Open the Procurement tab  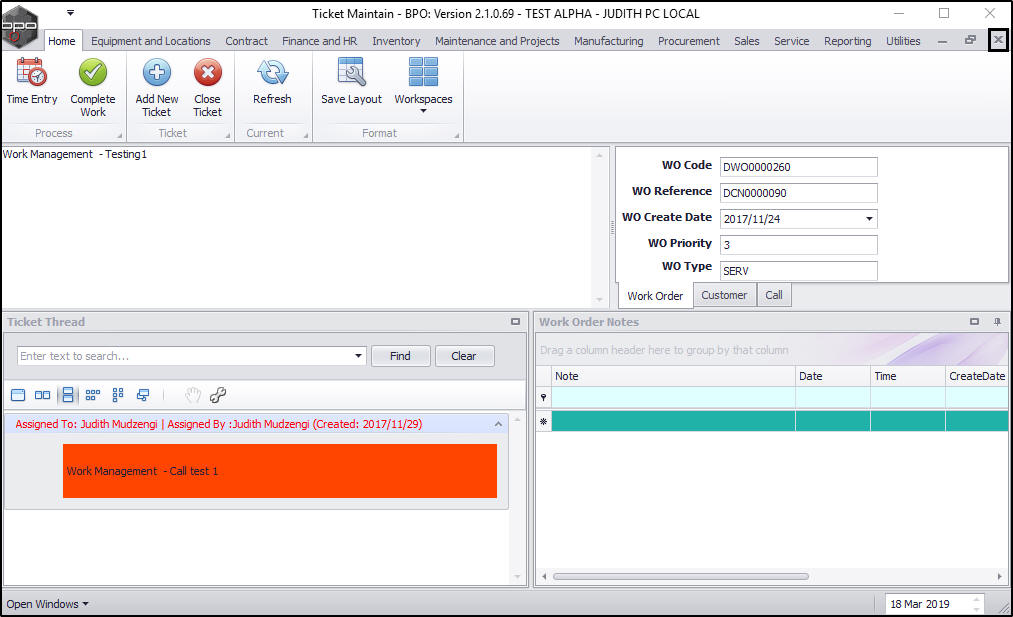click(x=689, y=41)
